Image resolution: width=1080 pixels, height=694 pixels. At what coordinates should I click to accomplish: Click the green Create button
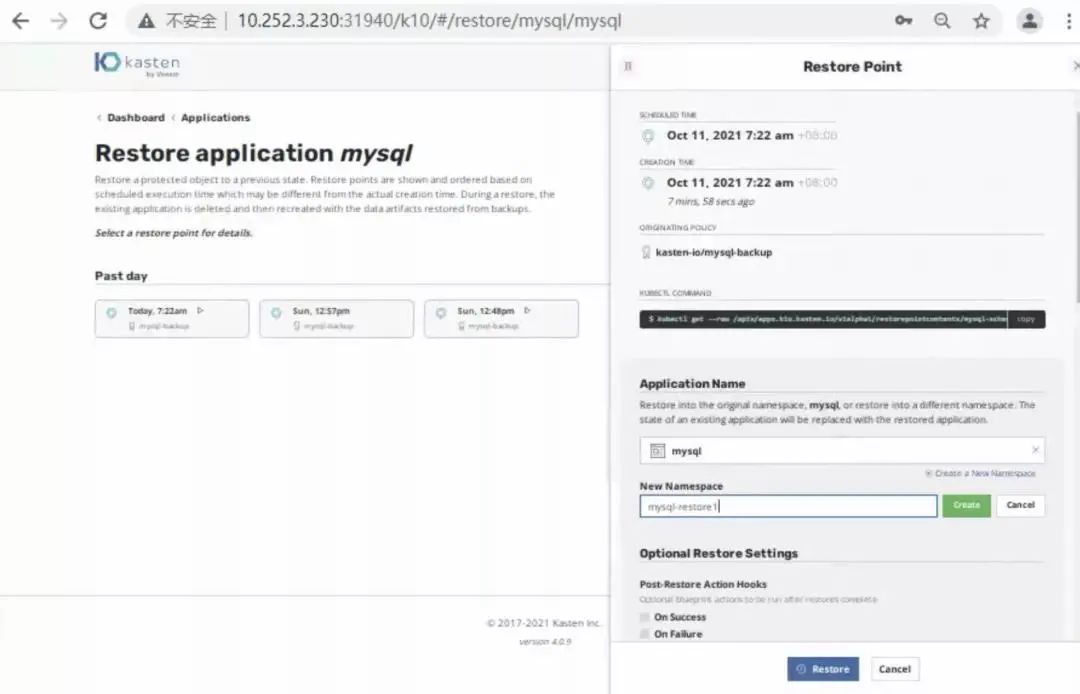click(x=966, y=505)
